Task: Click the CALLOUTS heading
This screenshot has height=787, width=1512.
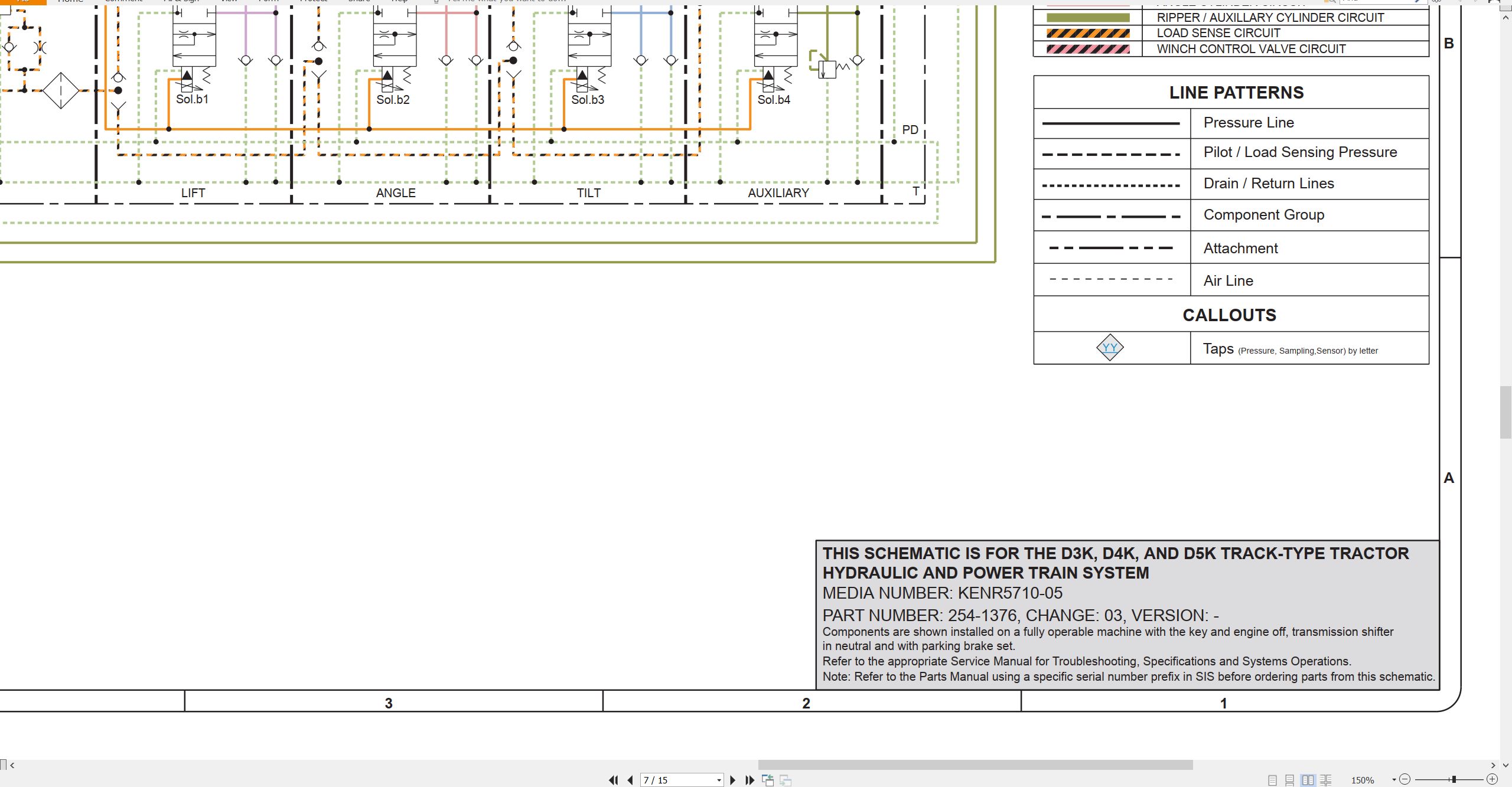Action: click(x=1229, y=315)
